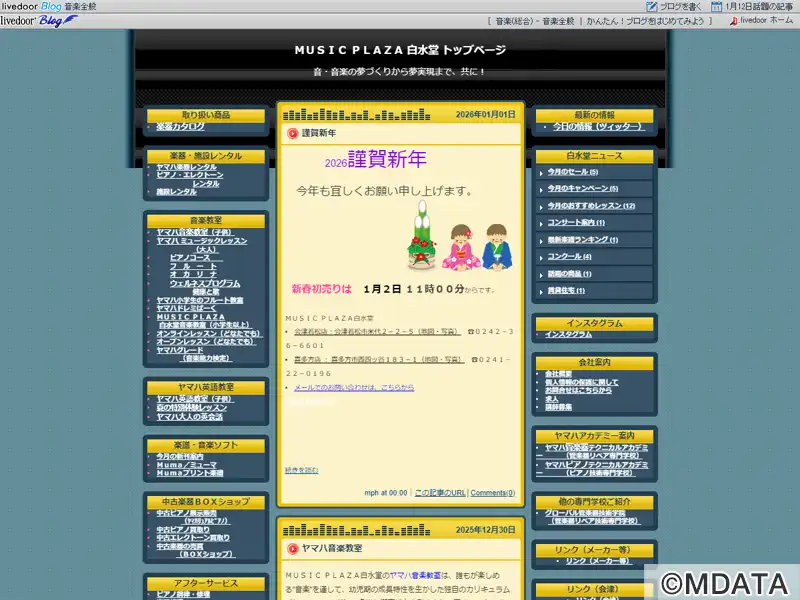
Task: Open フルート course link
Action: coord(193,266)
